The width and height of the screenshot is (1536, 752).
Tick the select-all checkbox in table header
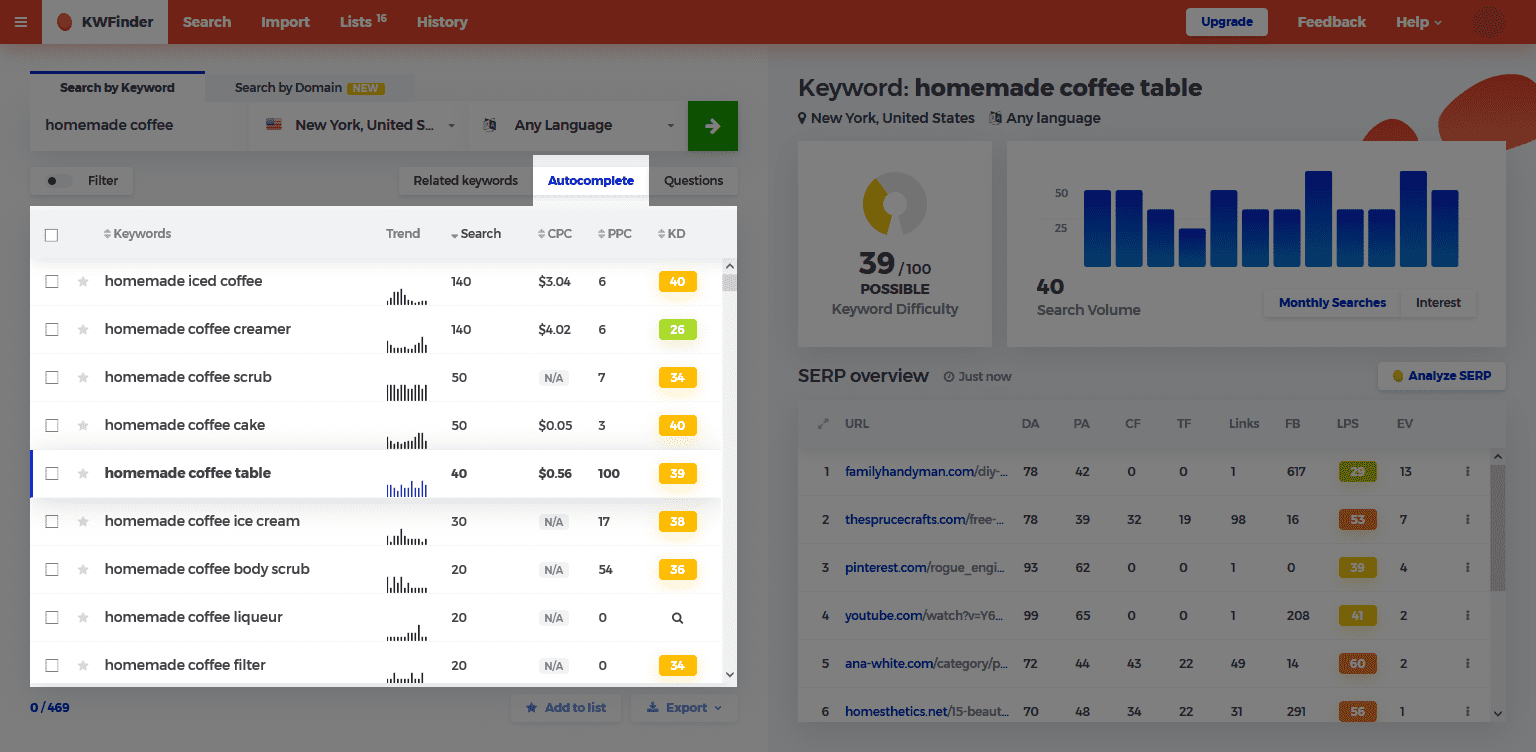pos(52,235)
